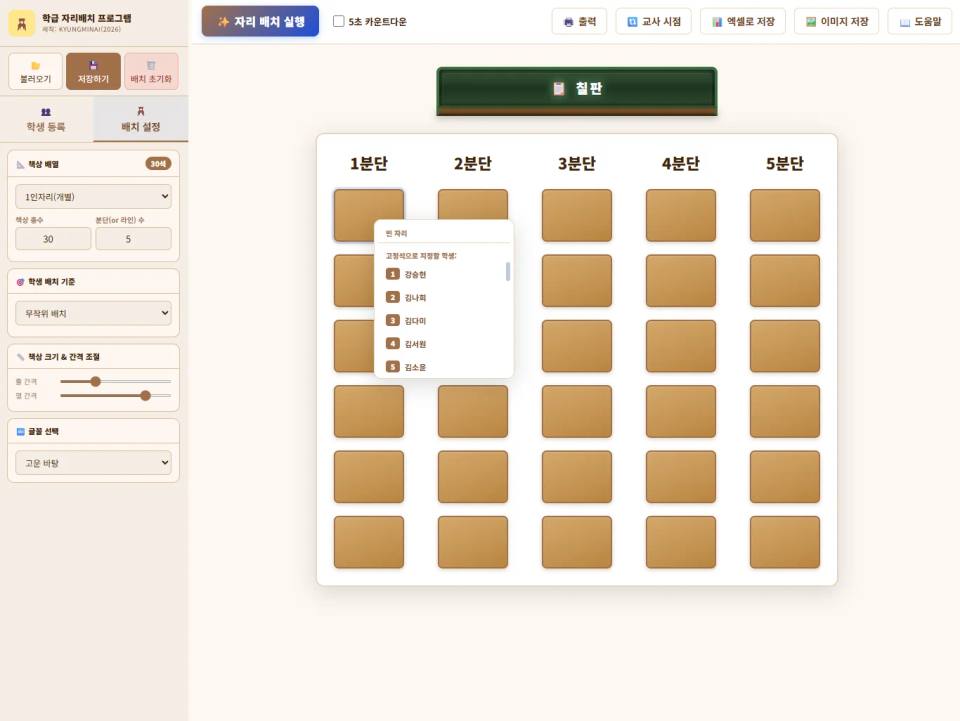Viewport: 960px width, 721px height.
Task: Open the 1인자리(개별) desk layout dropdown
Action: coord(93,196)
